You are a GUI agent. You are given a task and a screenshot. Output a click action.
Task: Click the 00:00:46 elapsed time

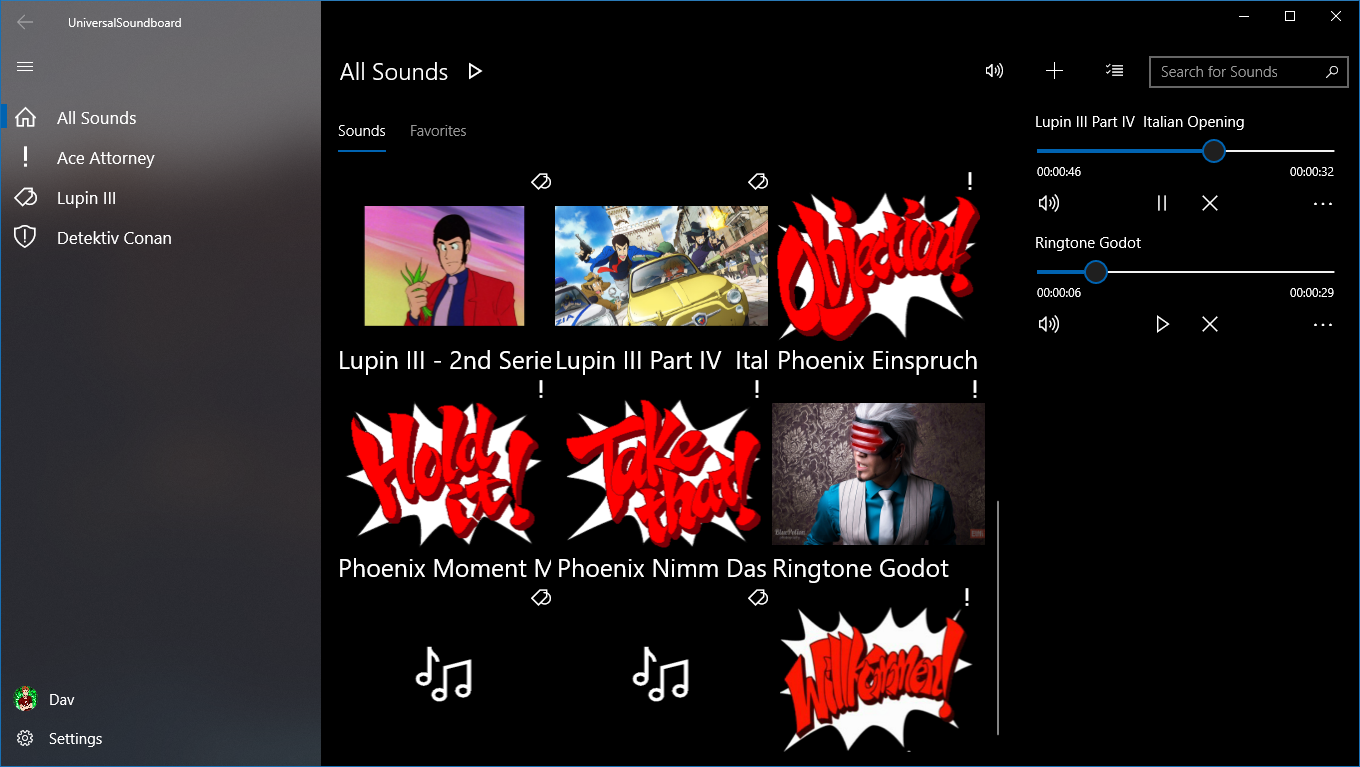1059,172
